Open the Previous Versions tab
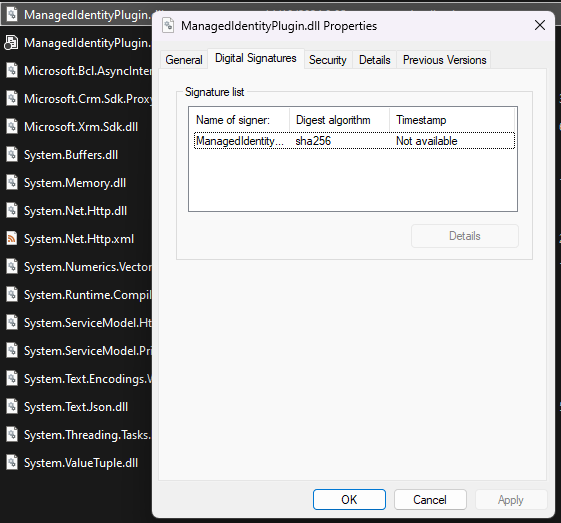Screen dimensions: 561x523 pos(444,60)
